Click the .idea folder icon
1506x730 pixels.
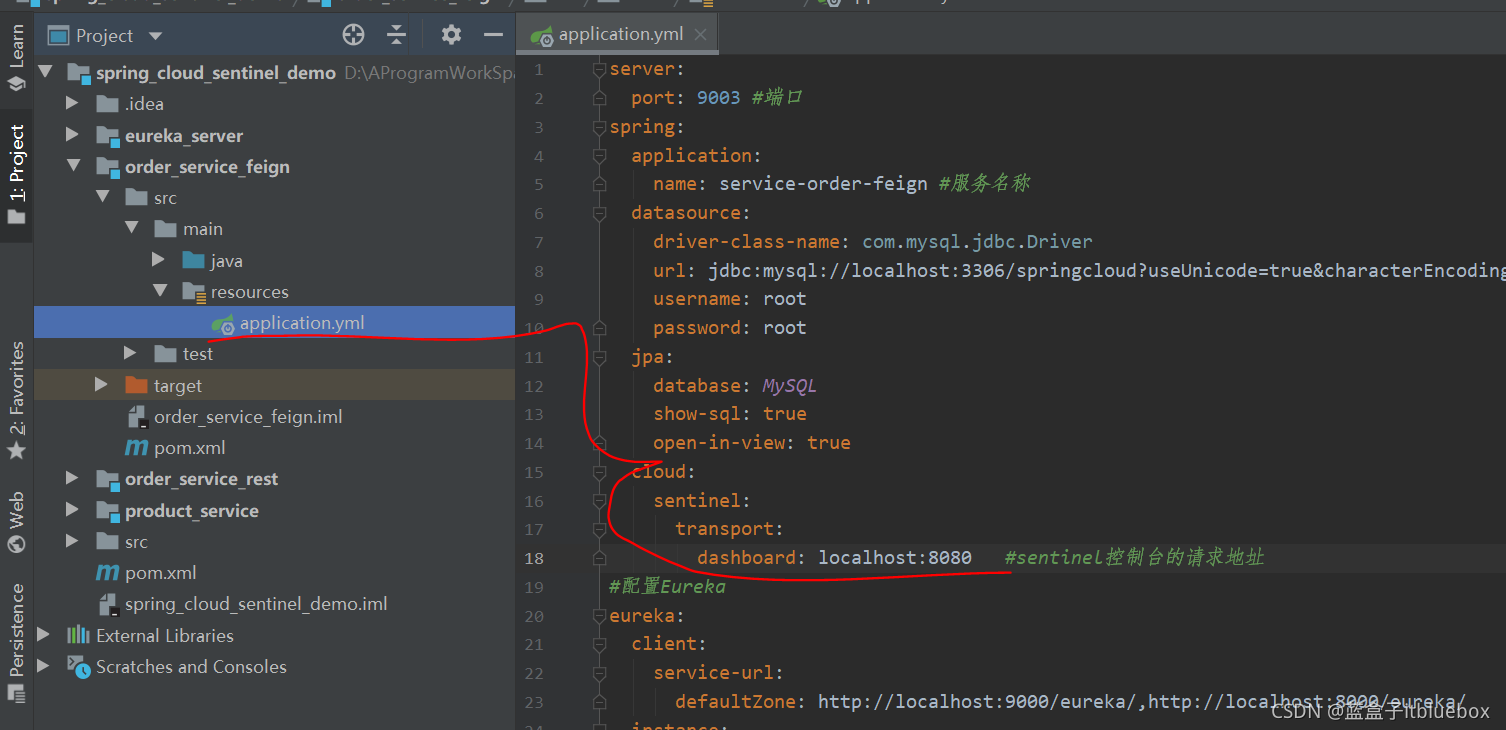coord(107,104)
